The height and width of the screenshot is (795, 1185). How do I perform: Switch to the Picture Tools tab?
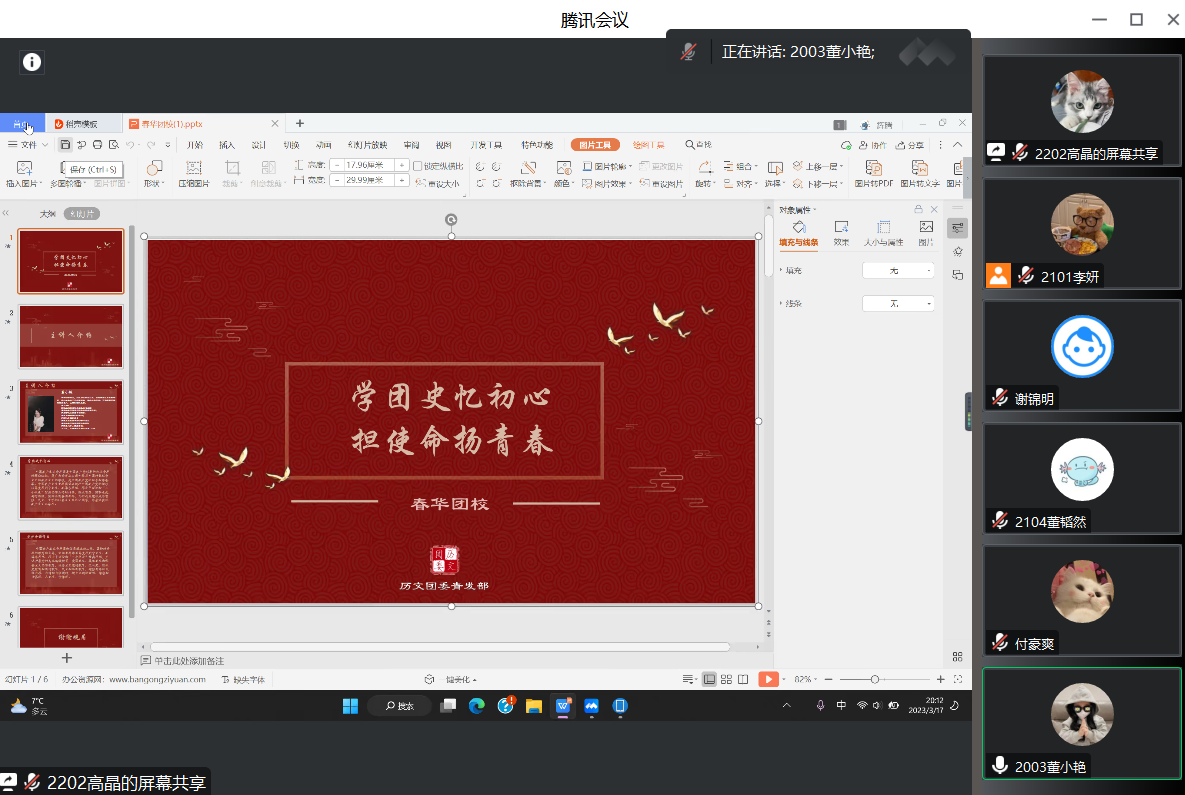(595, 145)
